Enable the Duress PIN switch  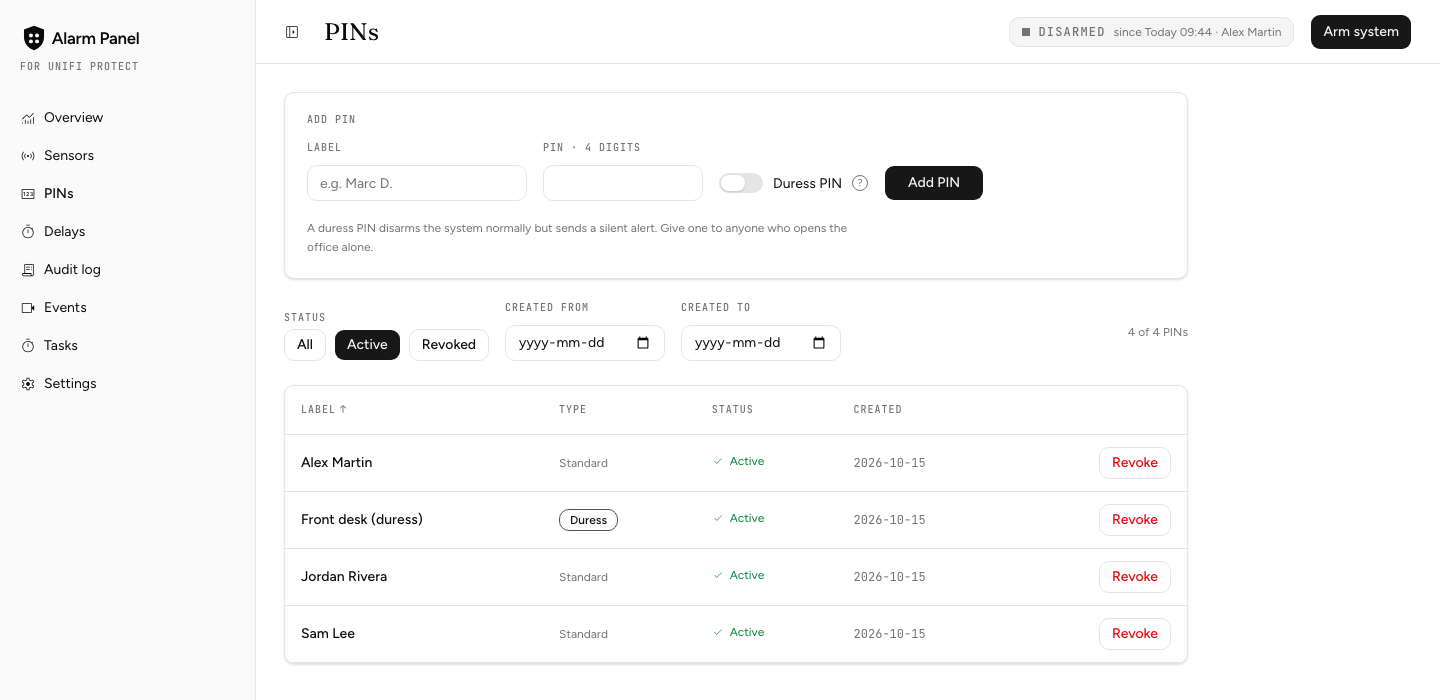(741, 183)
